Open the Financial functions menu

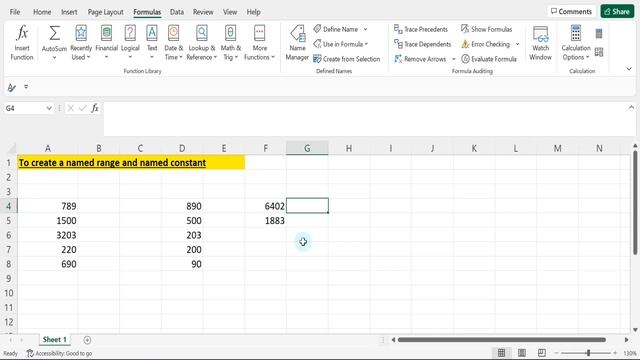(x=106, y=43)
